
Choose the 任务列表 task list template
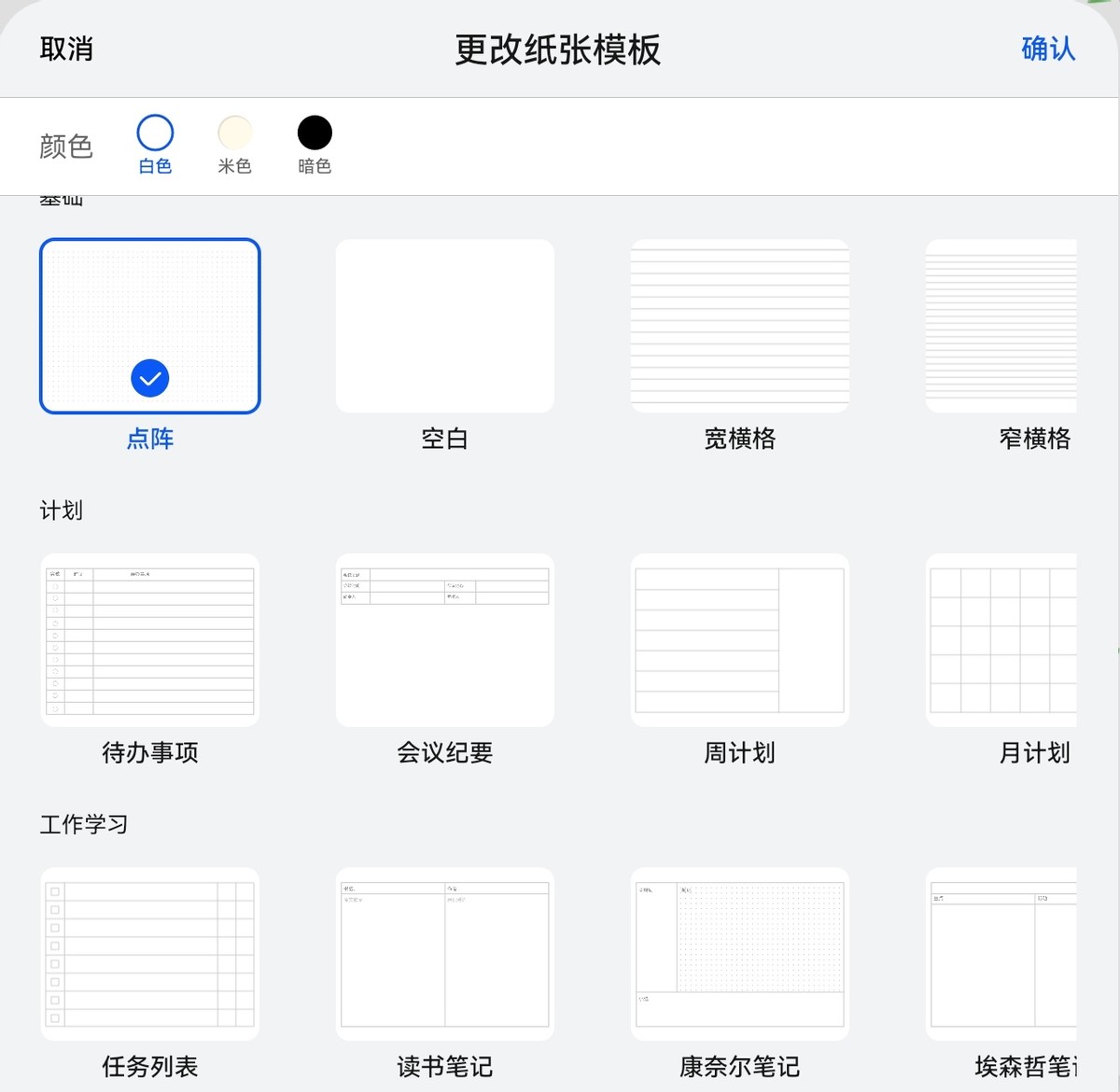pyautogui.click(x=148, y=954)
